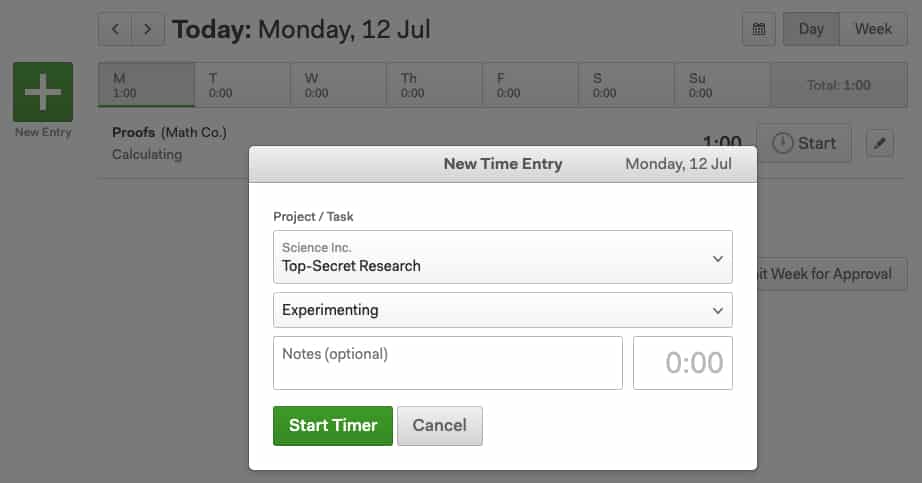Click the green plus New Entry icon

click(x=43, y=92)
